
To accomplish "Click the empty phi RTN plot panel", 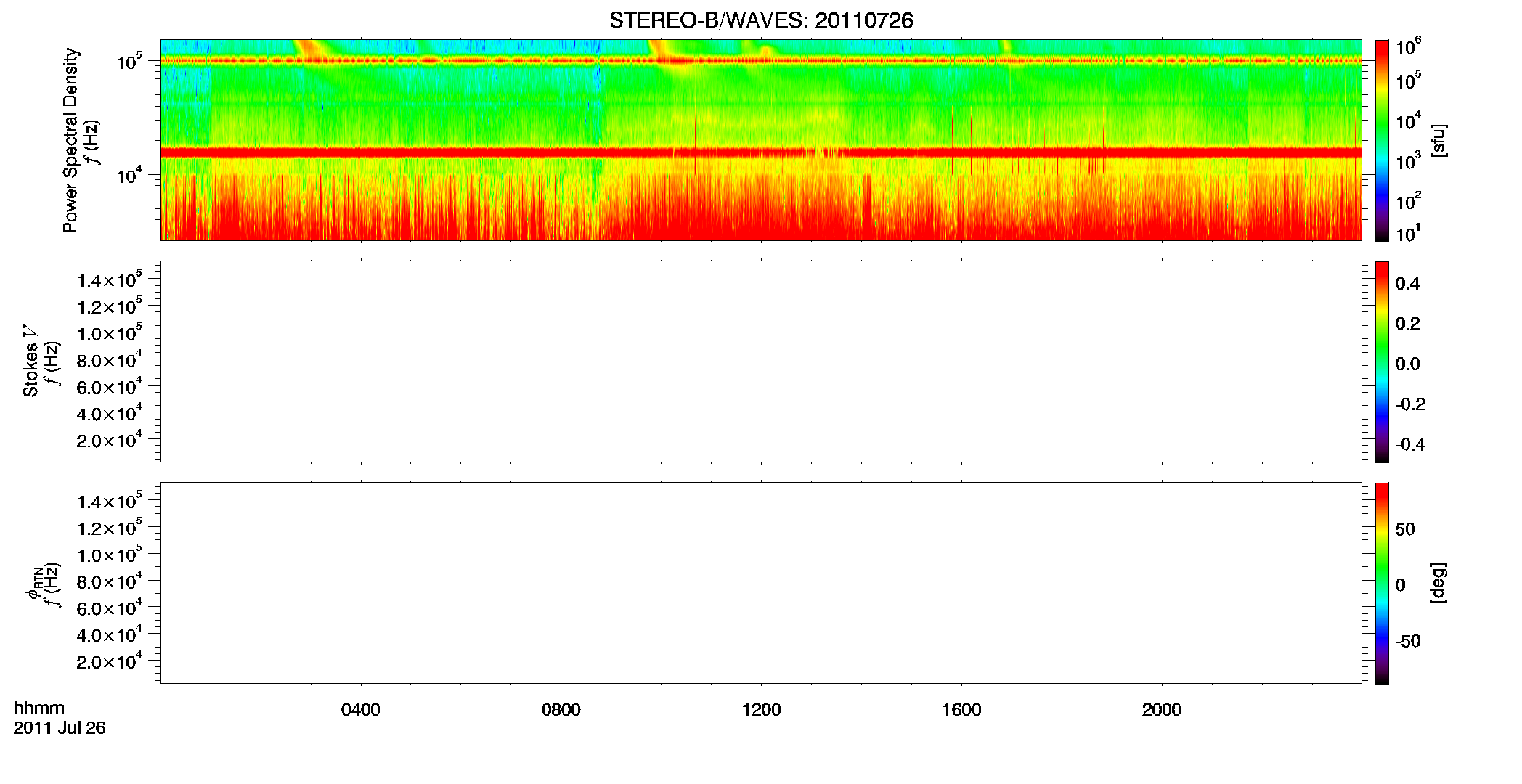I will pyautogui.click(x=761, y=583).
